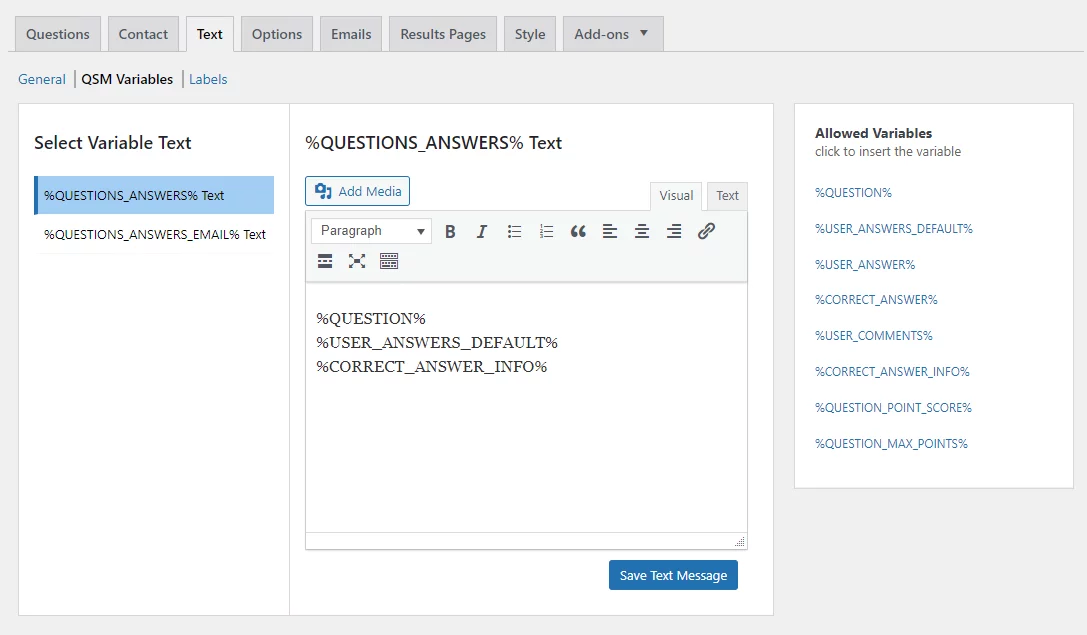Open the General sub-section link
1087x635 pixels.
coord(42,79)
